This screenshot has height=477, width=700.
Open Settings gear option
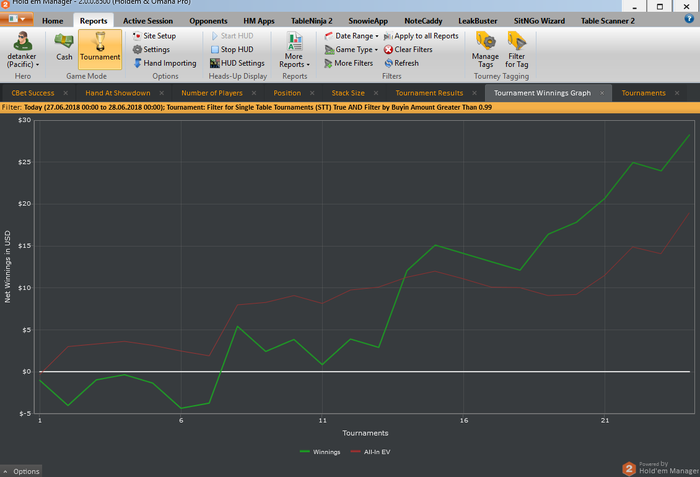coord(151,49)
